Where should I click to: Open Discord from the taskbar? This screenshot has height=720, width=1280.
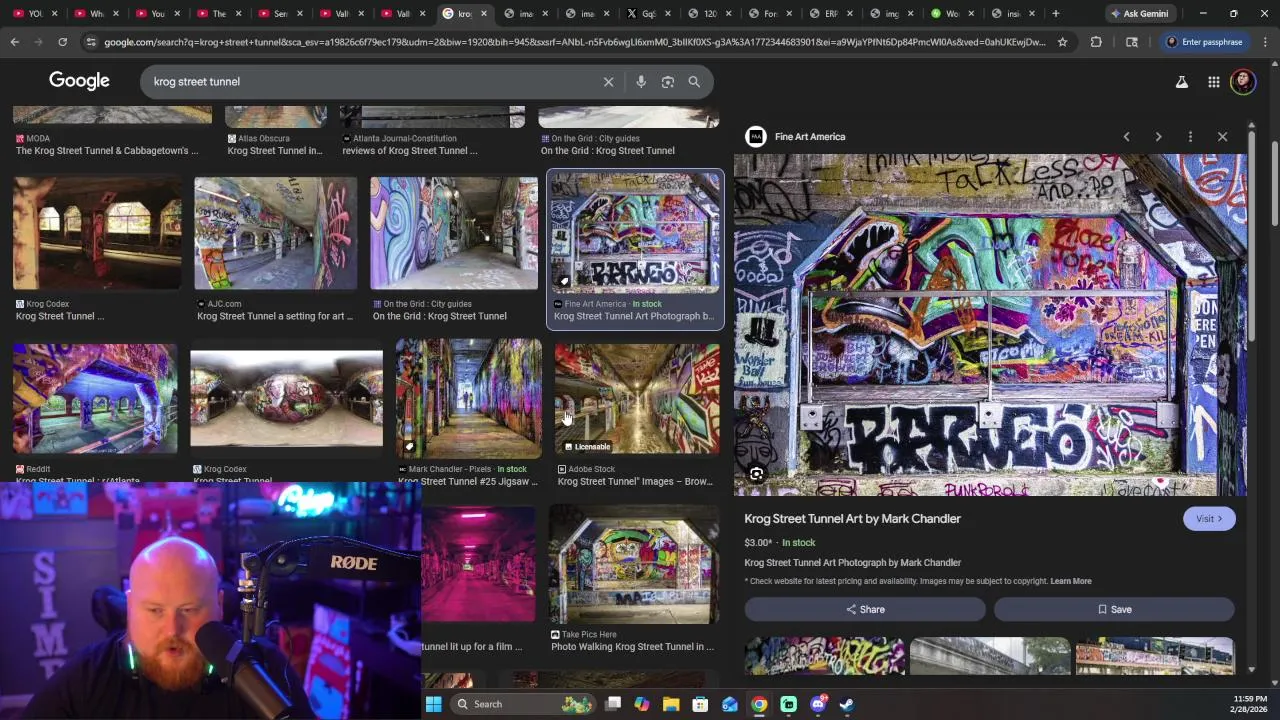click(818, 704)
